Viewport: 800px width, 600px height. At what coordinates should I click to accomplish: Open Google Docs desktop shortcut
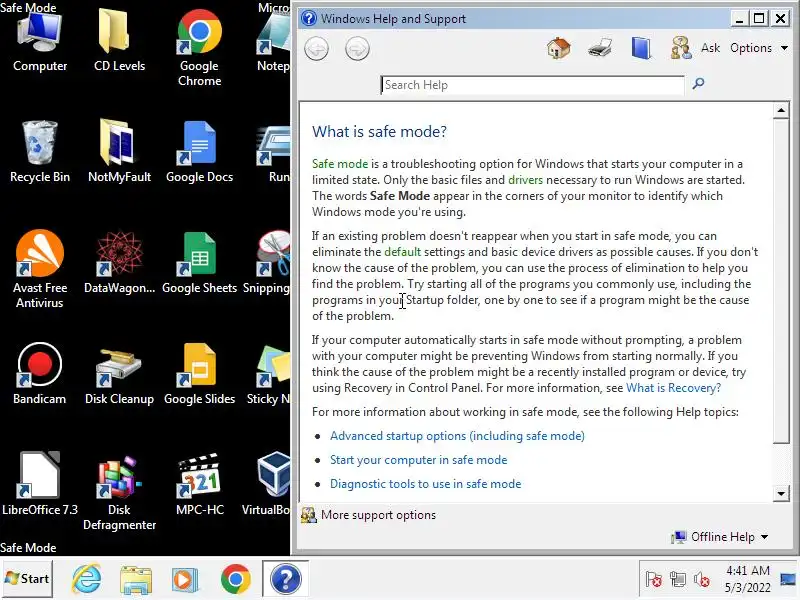coord(199,152)
